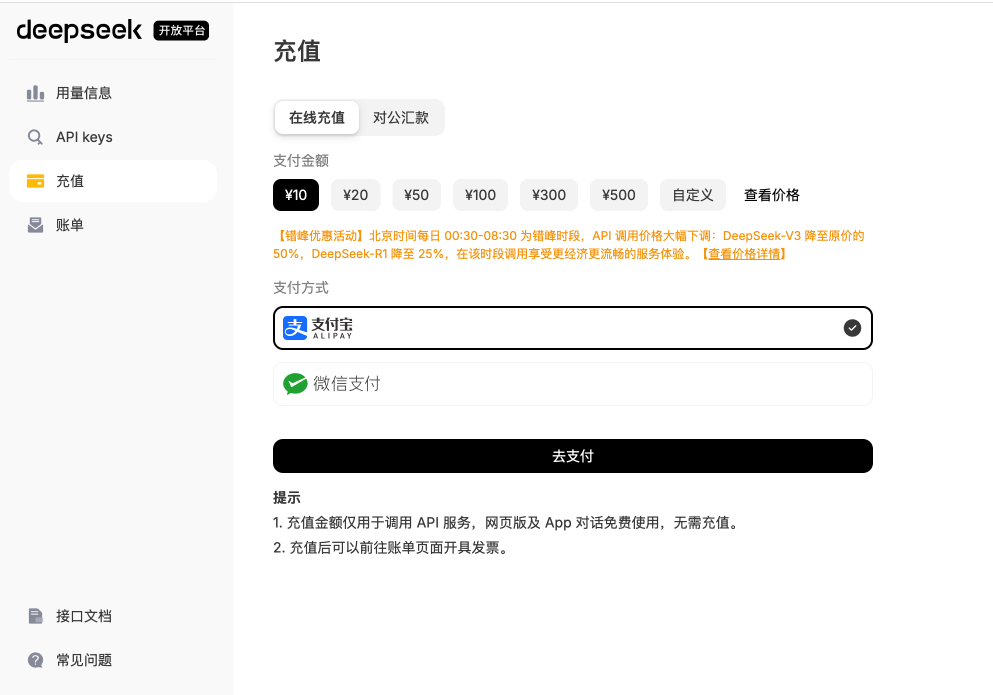Toggle the Alipay selected checkmark
993x695 pixels.
tap(852, 328)
